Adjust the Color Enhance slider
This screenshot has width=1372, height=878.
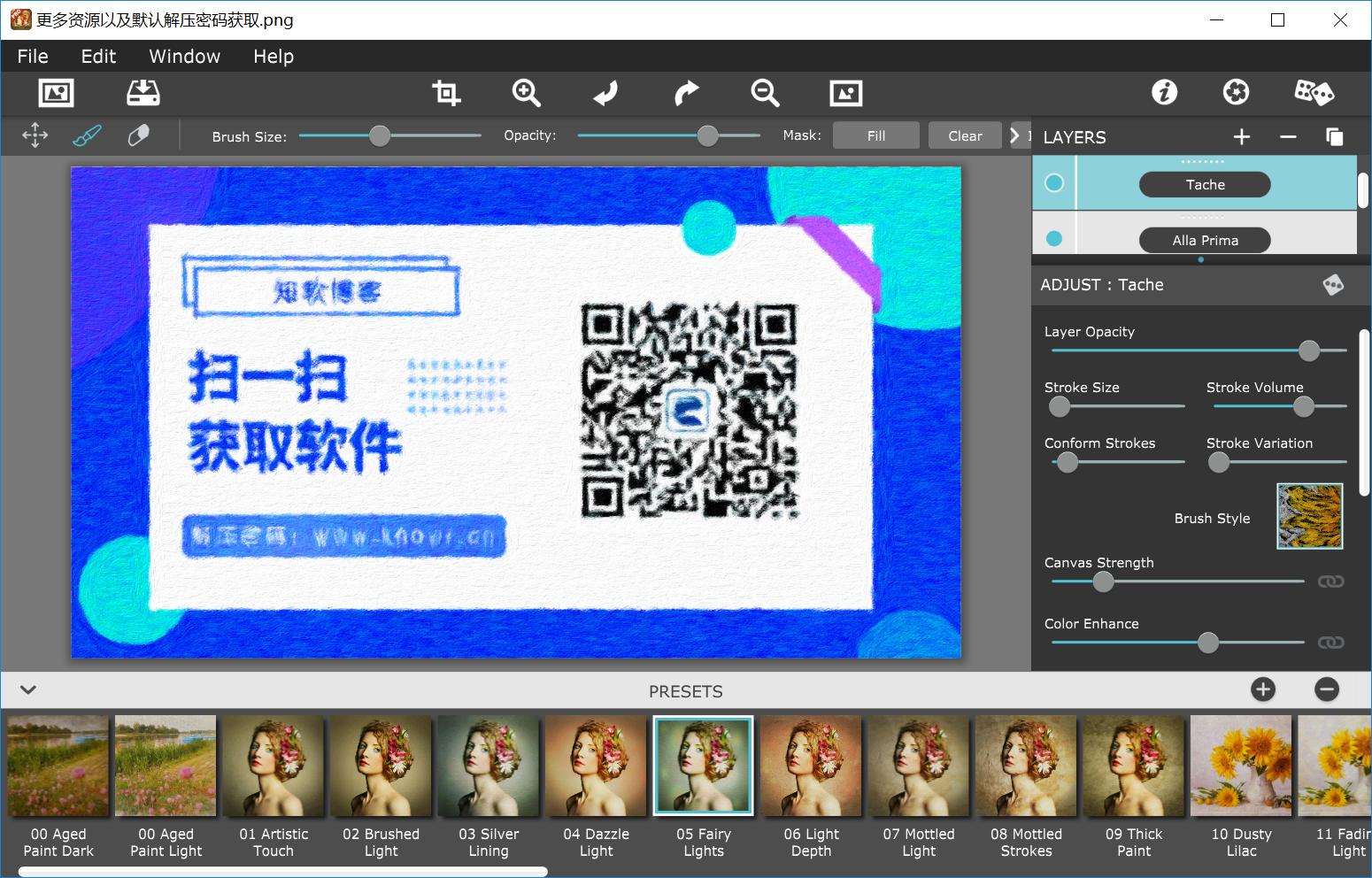pyautogui.click(x=1177, y=643)
